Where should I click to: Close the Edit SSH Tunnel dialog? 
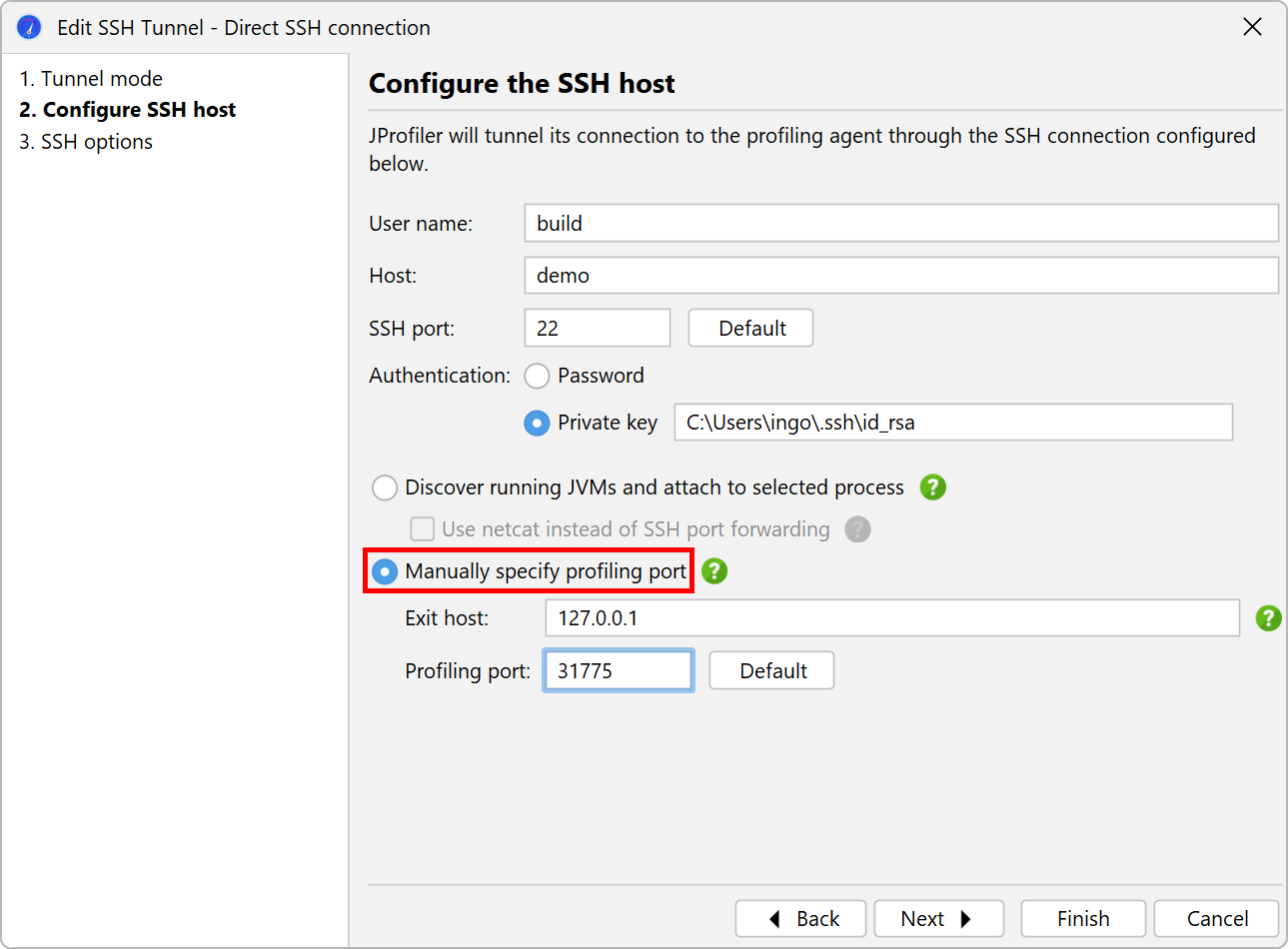pyautogui.click(x=1252, y=27)
